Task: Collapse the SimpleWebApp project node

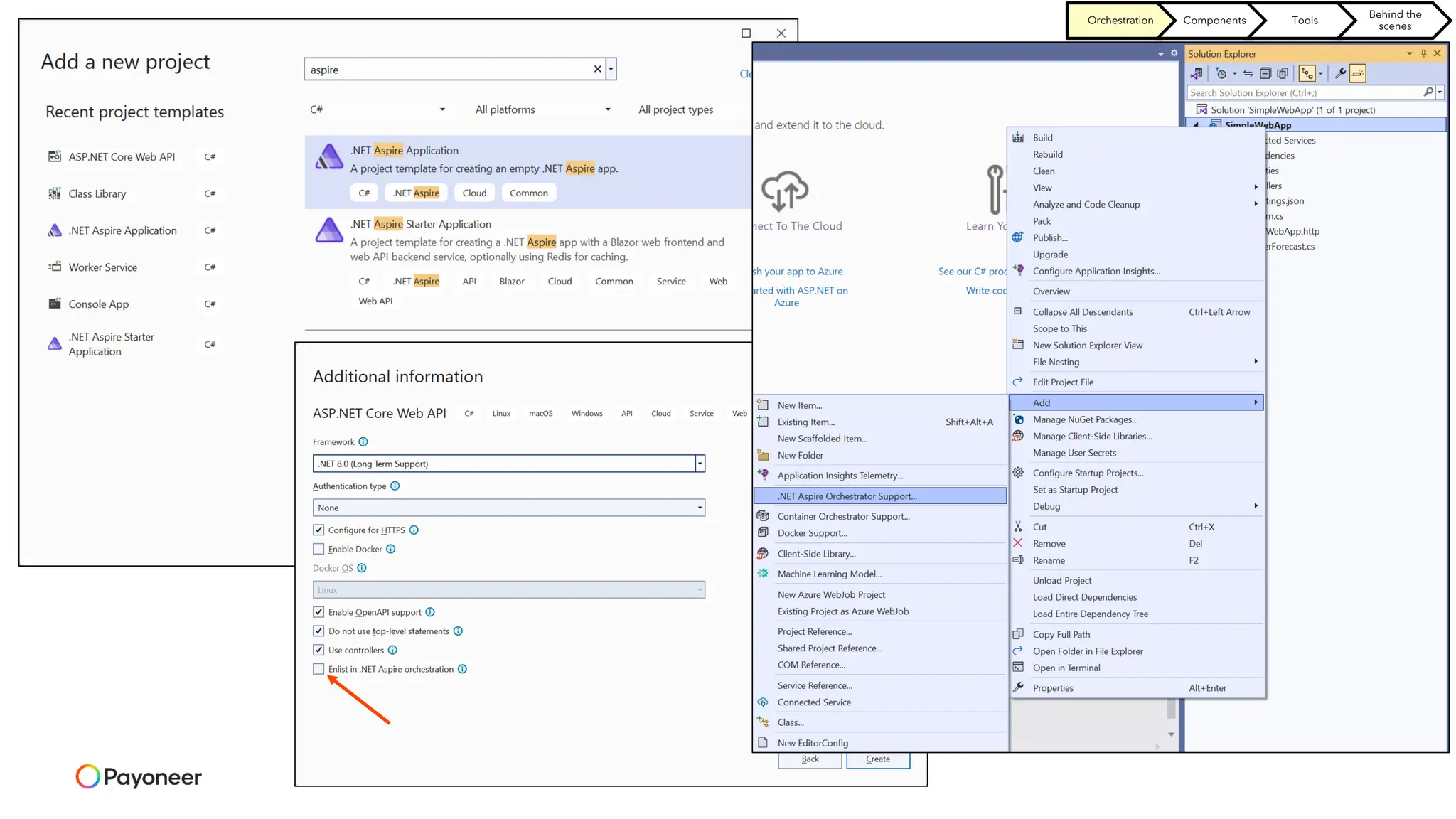Action: (x=1196, y=125)
